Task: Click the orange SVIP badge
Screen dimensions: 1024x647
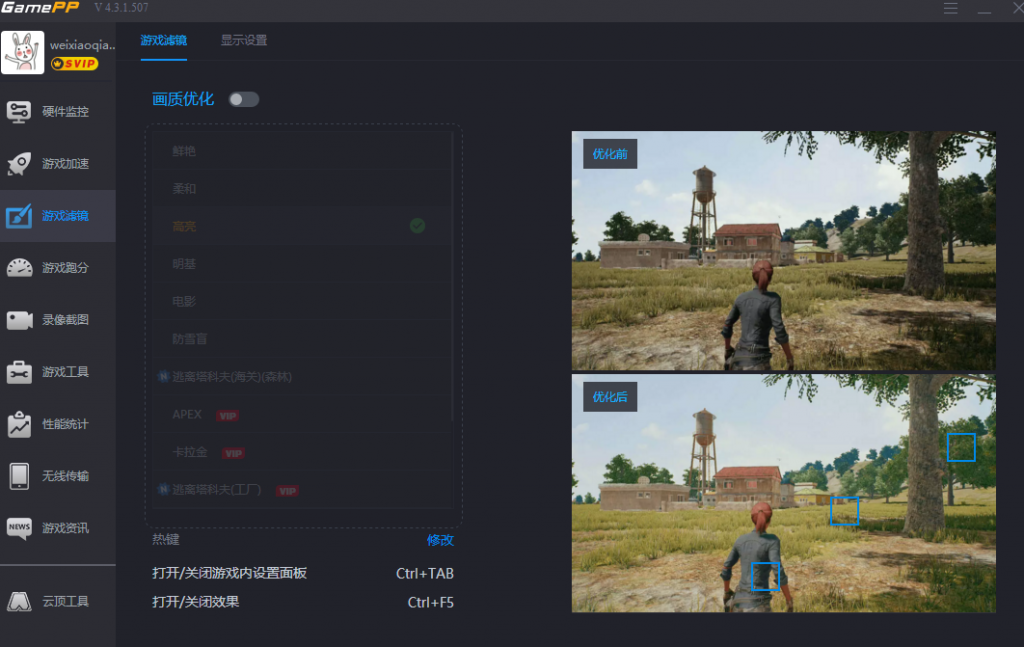Action: point(74,63)
